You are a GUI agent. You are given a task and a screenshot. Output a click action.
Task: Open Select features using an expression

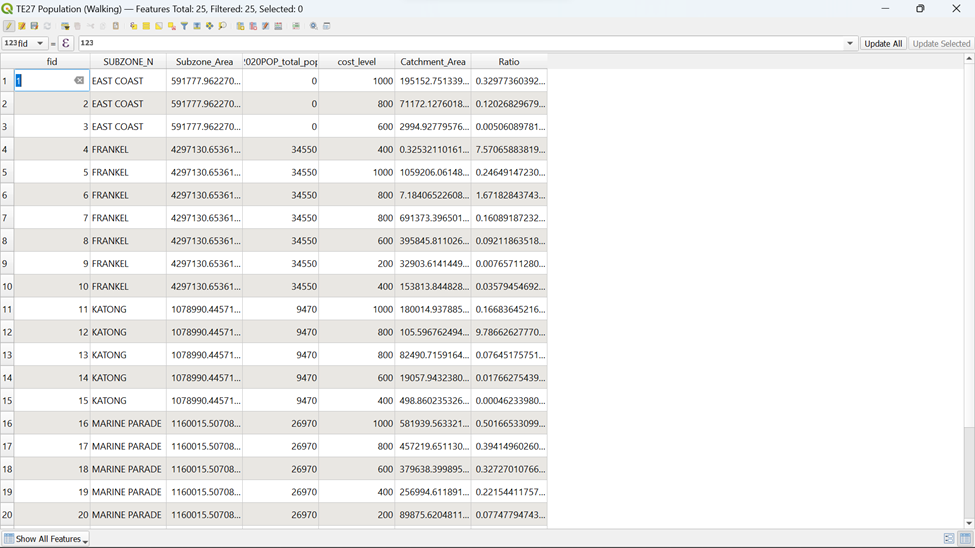(x=133, y=26)
